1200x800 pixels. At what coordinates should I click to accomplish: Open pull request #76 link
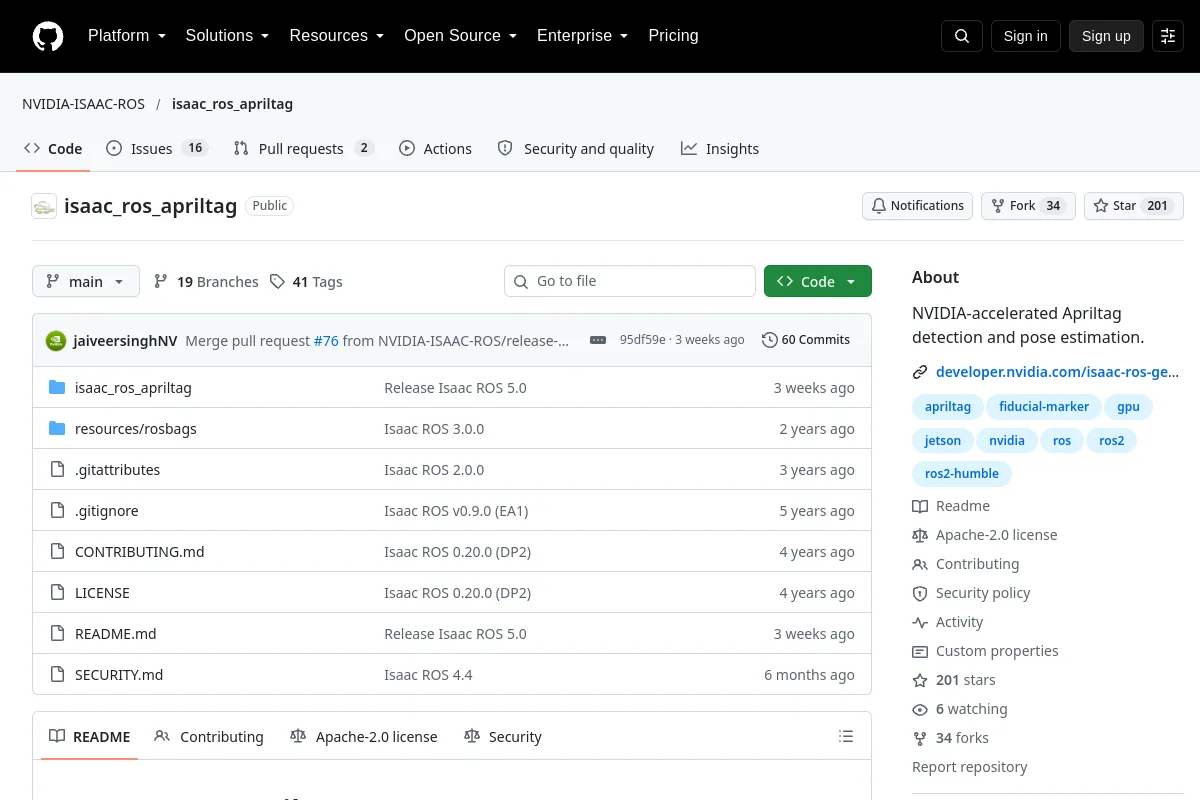(326, 341)
